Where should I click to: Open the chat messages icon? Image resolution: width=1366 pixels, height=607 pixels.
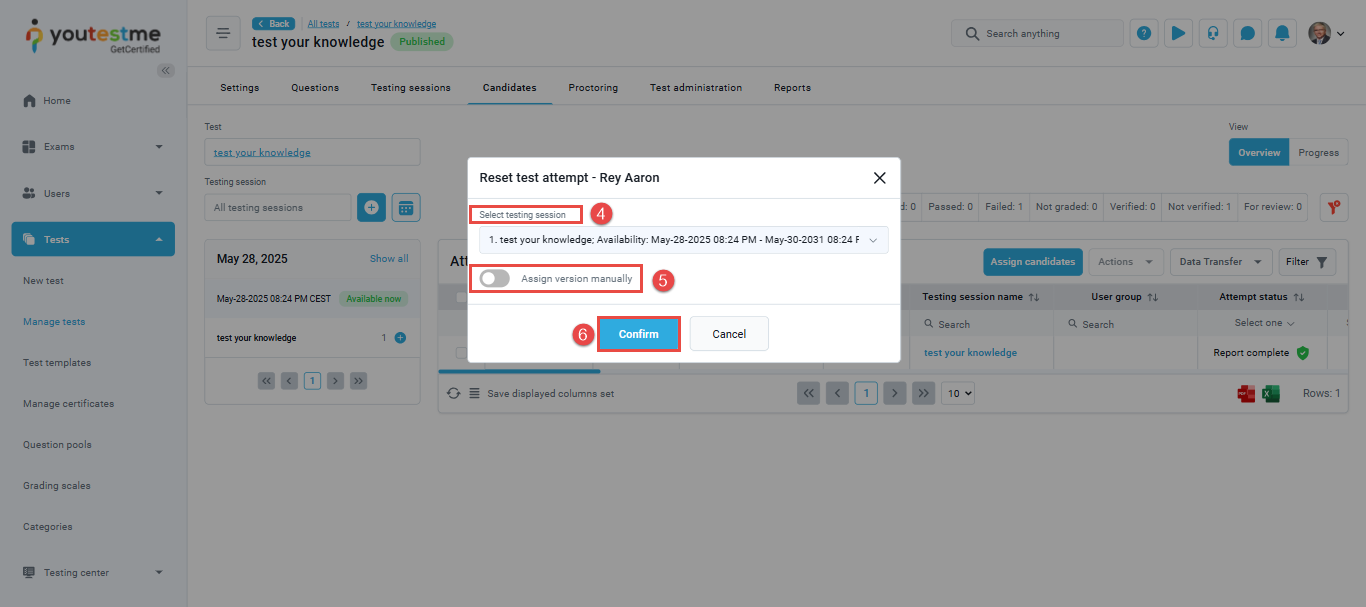[x=1247, y=33]
